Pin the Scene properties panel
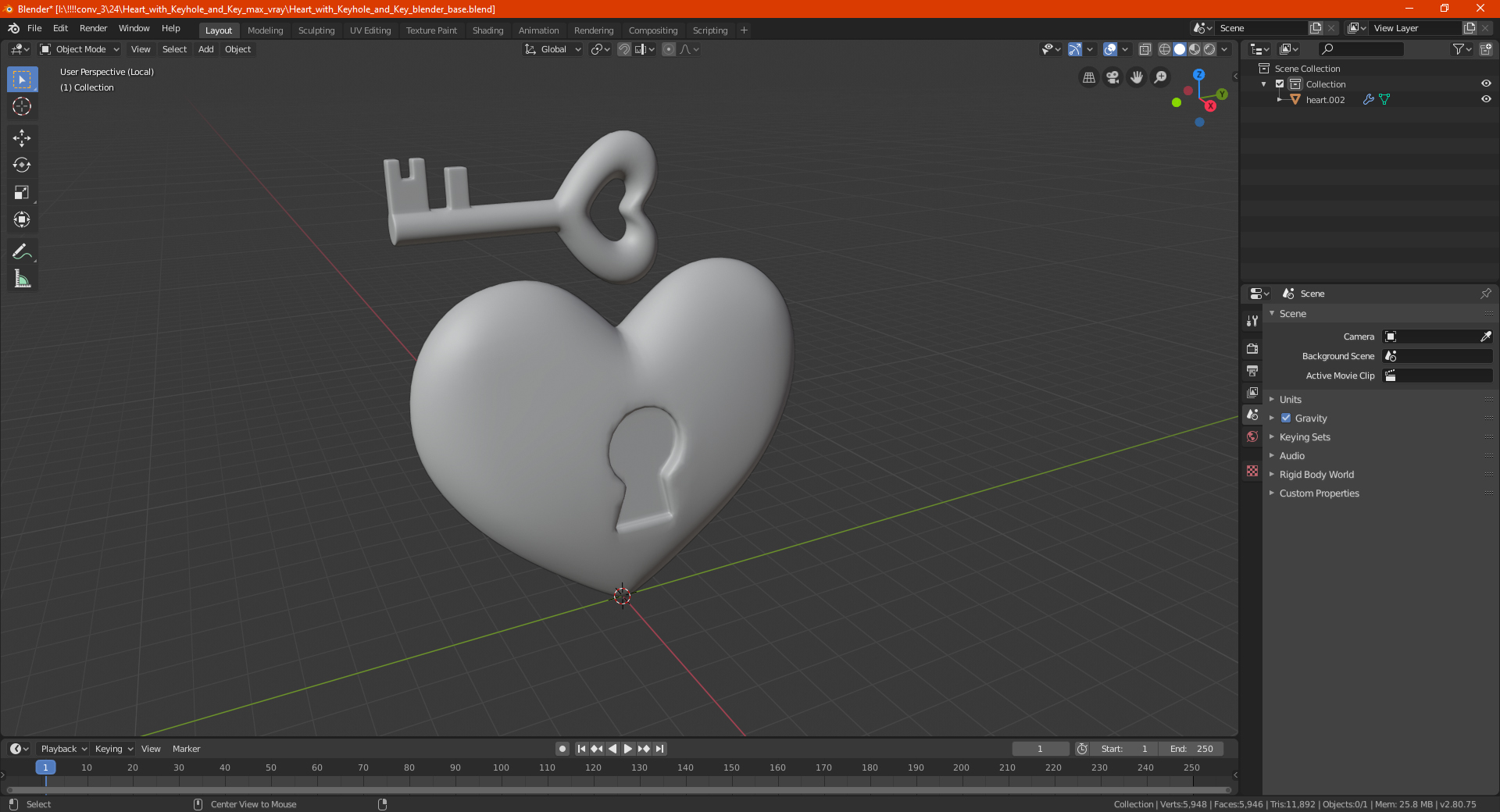 pyautogui.click(x=1485, y=294)
